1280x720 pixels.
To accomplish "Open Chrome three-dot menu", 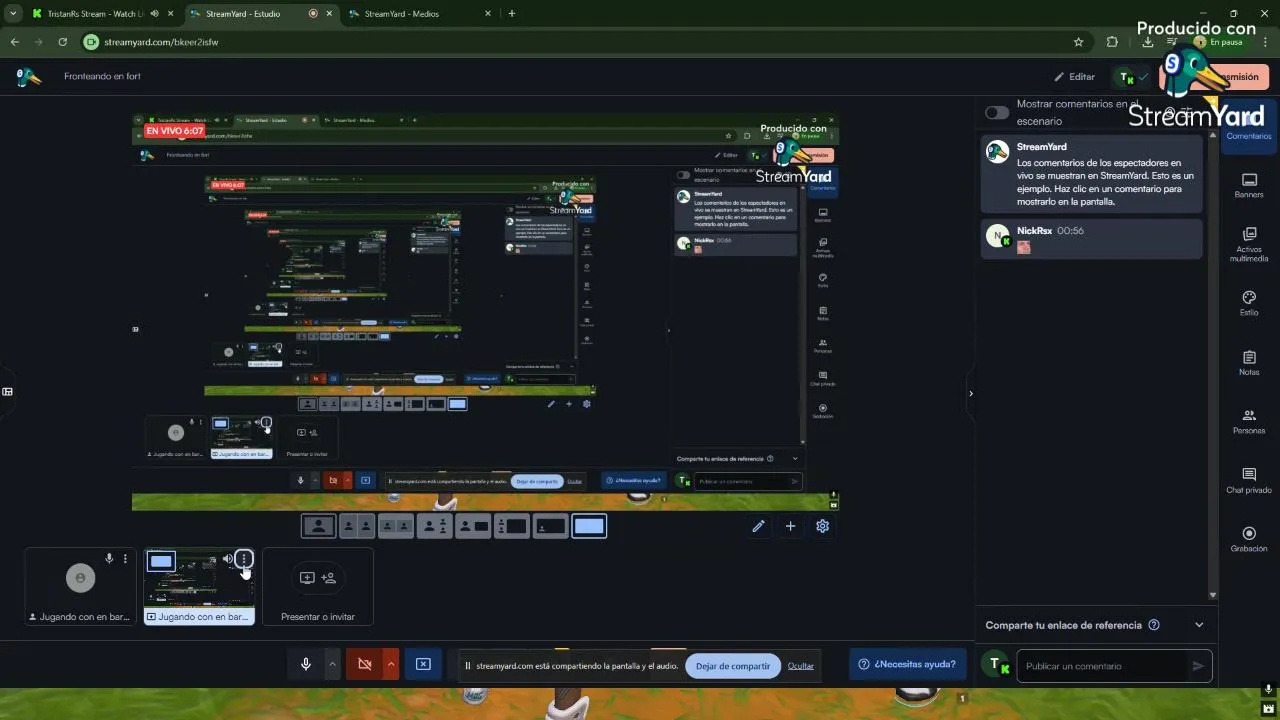I will [1266, 42].
